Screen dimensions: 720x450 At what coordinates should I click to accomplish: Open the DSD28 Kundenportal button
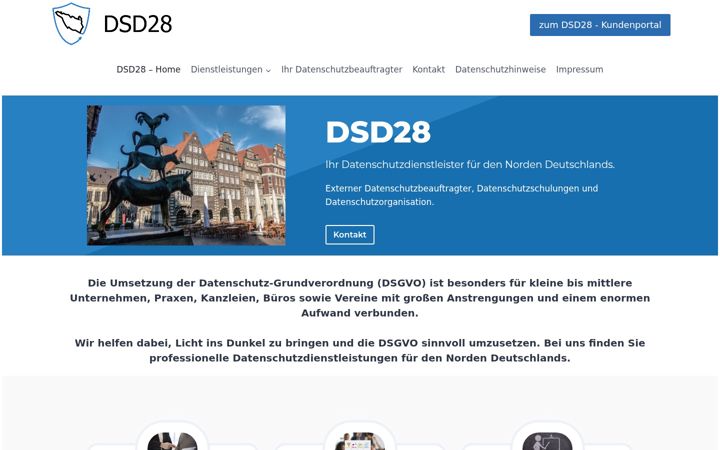tap(600, 25)
